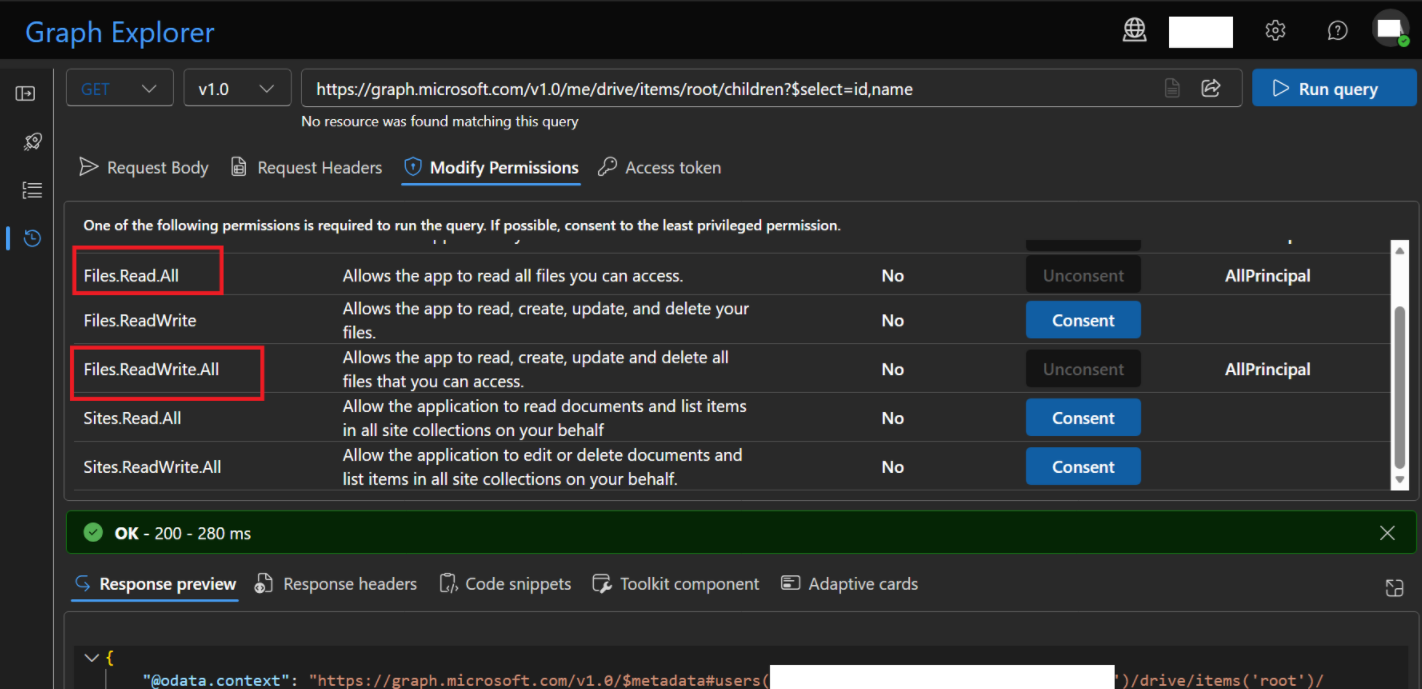Open the user profile avatar
The image size is (1422, 689).
[x=1391, y=29]
